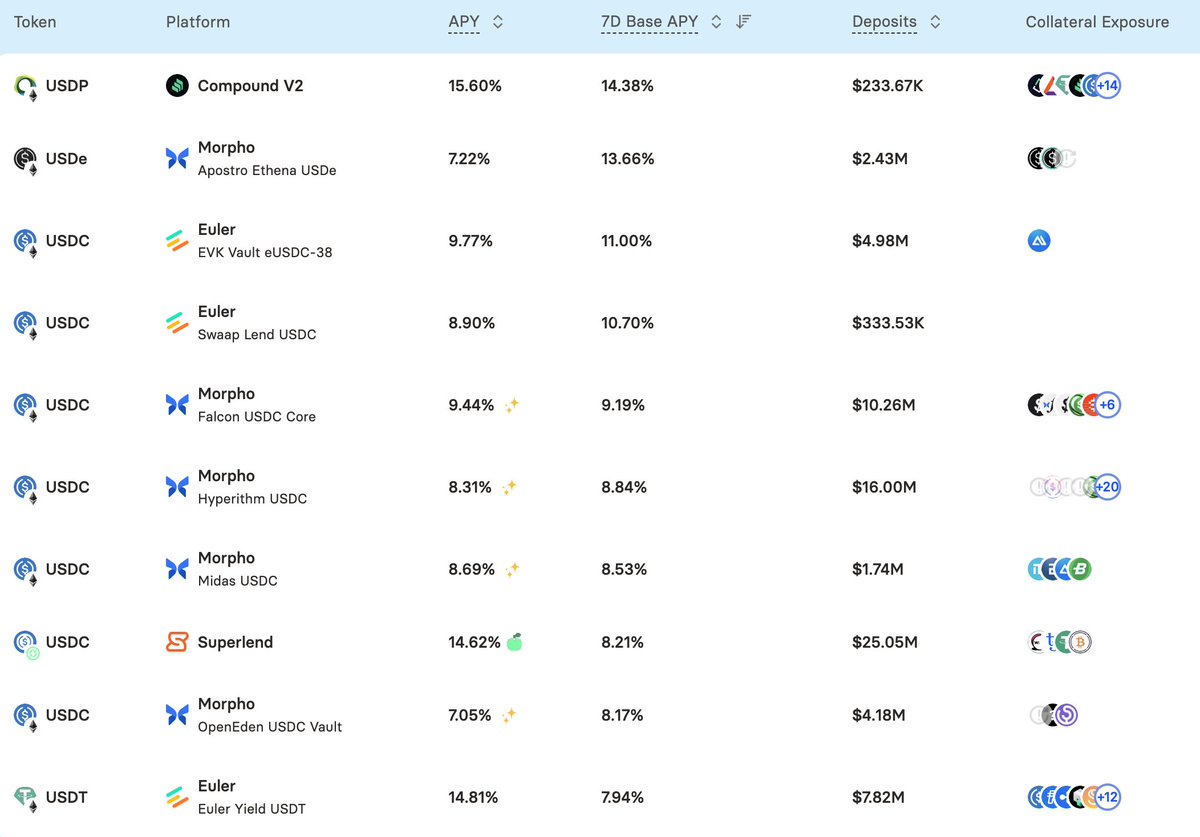Viewport: 1200px width, 837px height.
Task: Click sparkle reward icon beside 9.44% APY
Action: click(x=511, y=405)
